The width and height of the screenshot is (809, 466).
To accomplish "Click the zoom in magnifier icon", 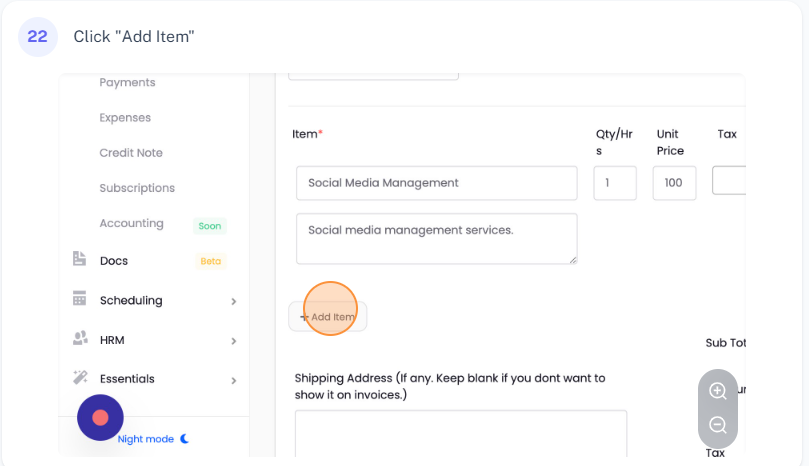I will click(717, 391).
